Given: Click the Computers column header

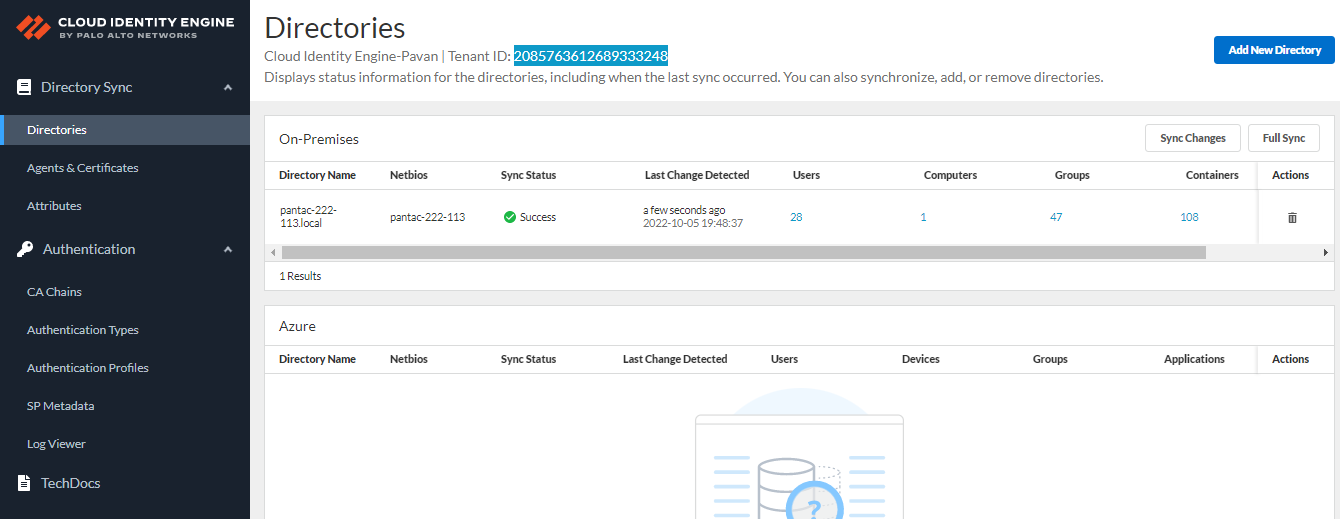Looking at the screenshot, I should pyautogui.click(x=950, y=175).
